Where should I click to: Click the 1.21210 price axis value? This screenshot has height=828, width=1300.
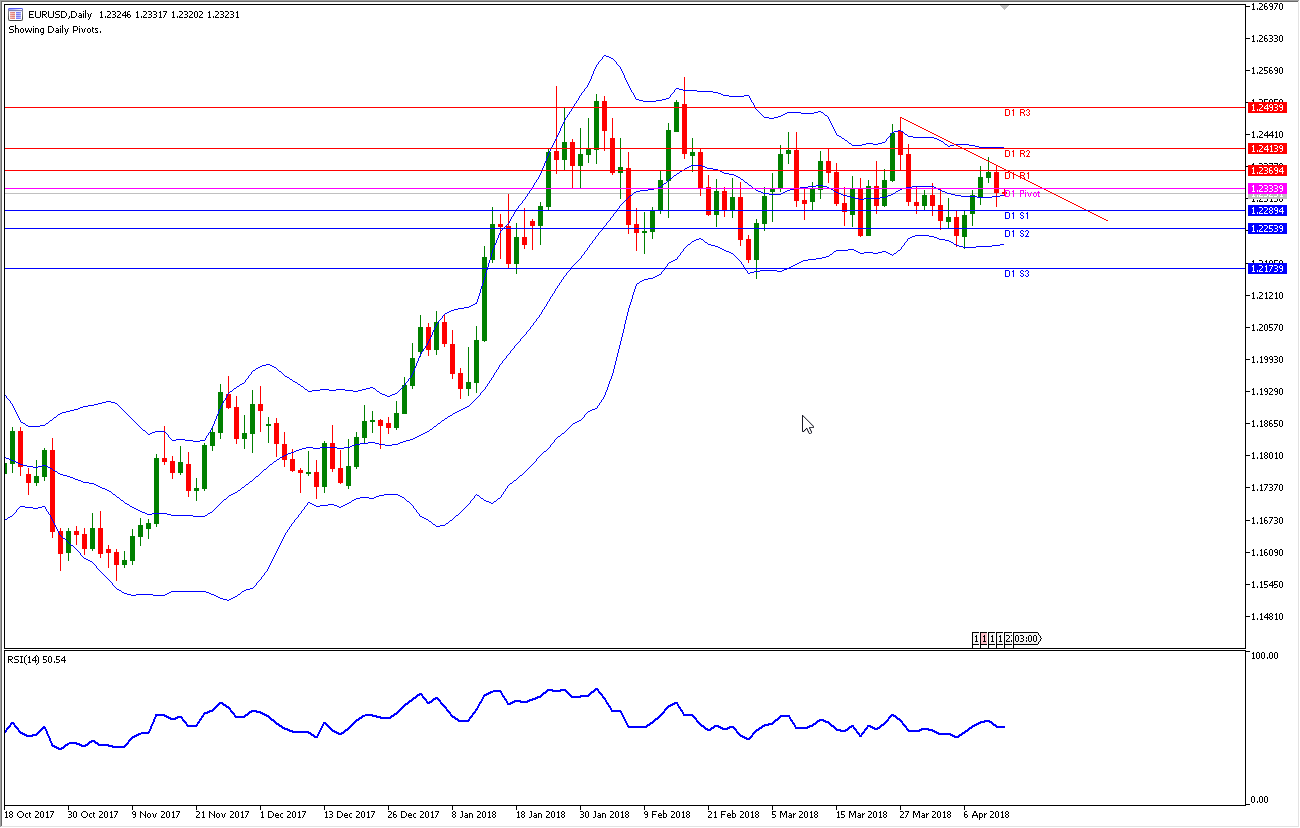click(x=1265, y=296)
